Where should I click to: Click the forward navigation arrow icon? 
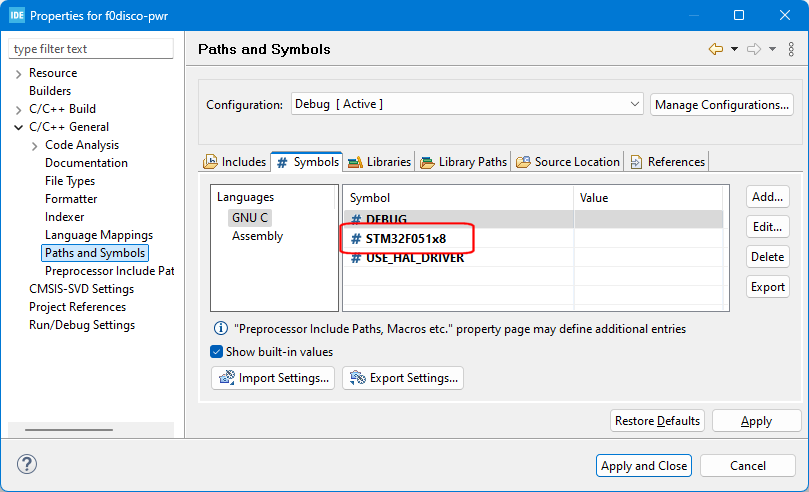click(753, 49)
